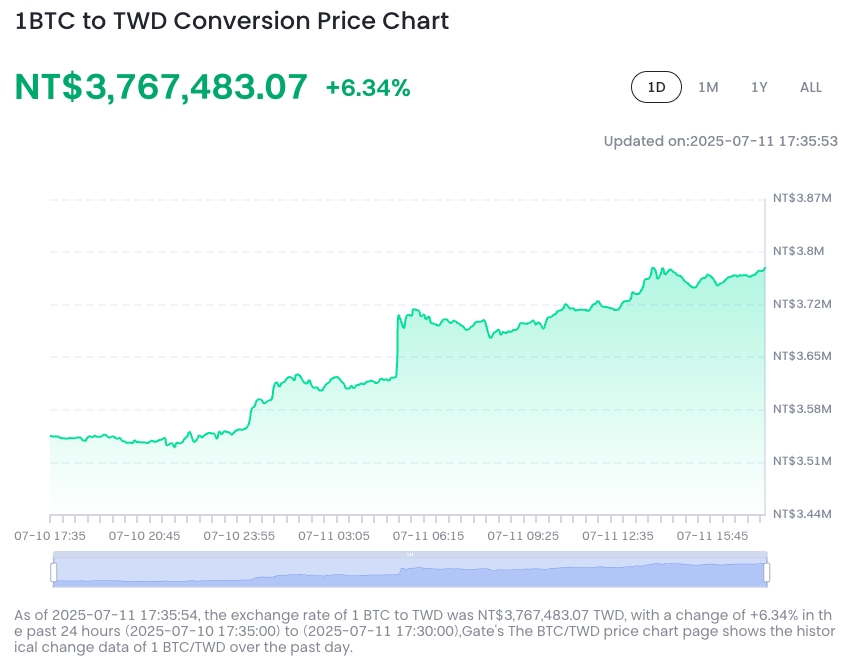Click the NT$3,767,483.07 current price
Viewport: 848px width, 663px height.
coord(161,87)
